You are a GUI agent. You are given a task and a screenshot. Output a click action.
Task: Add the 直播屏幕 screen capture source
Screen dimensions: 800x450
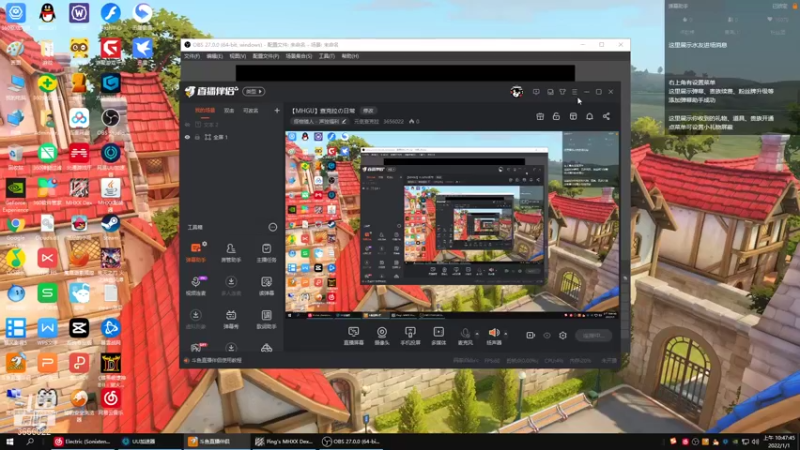click(x=354, y=336)
